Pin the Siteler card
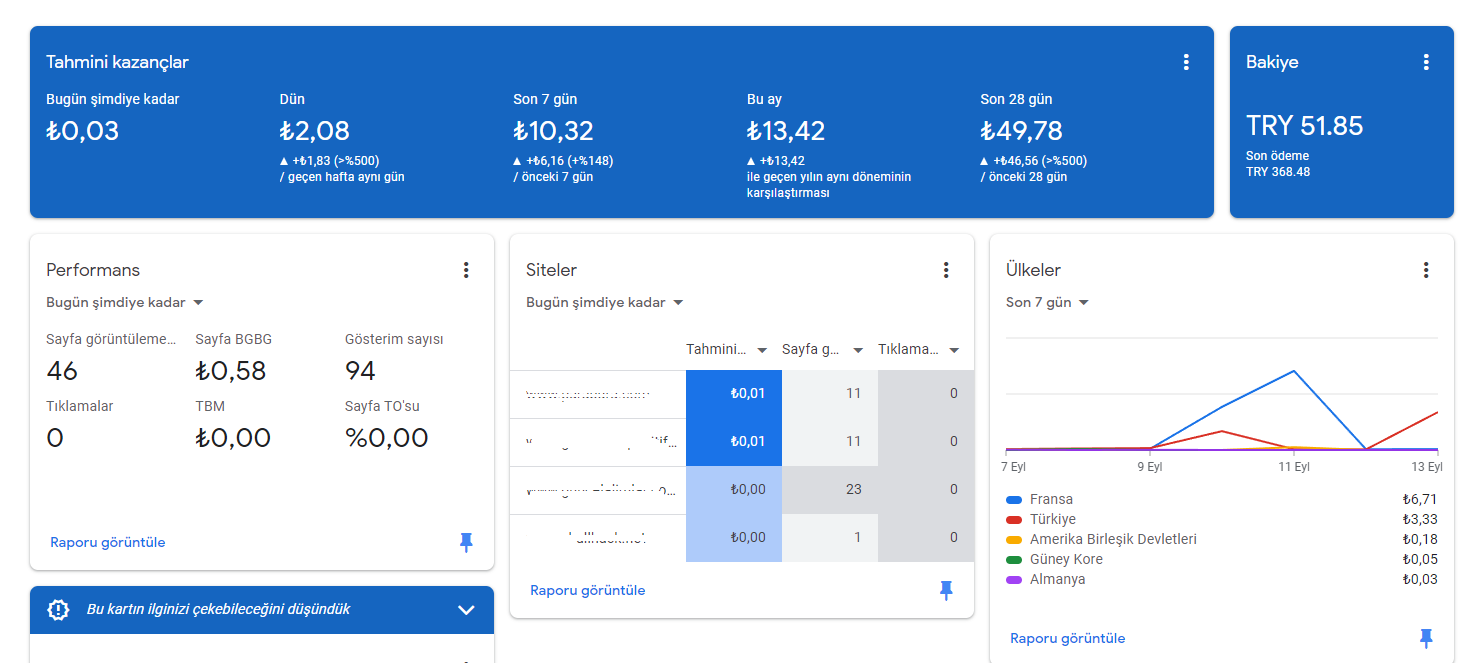The height and width of the screenshot is (663, 1464). tap(946, 591)
